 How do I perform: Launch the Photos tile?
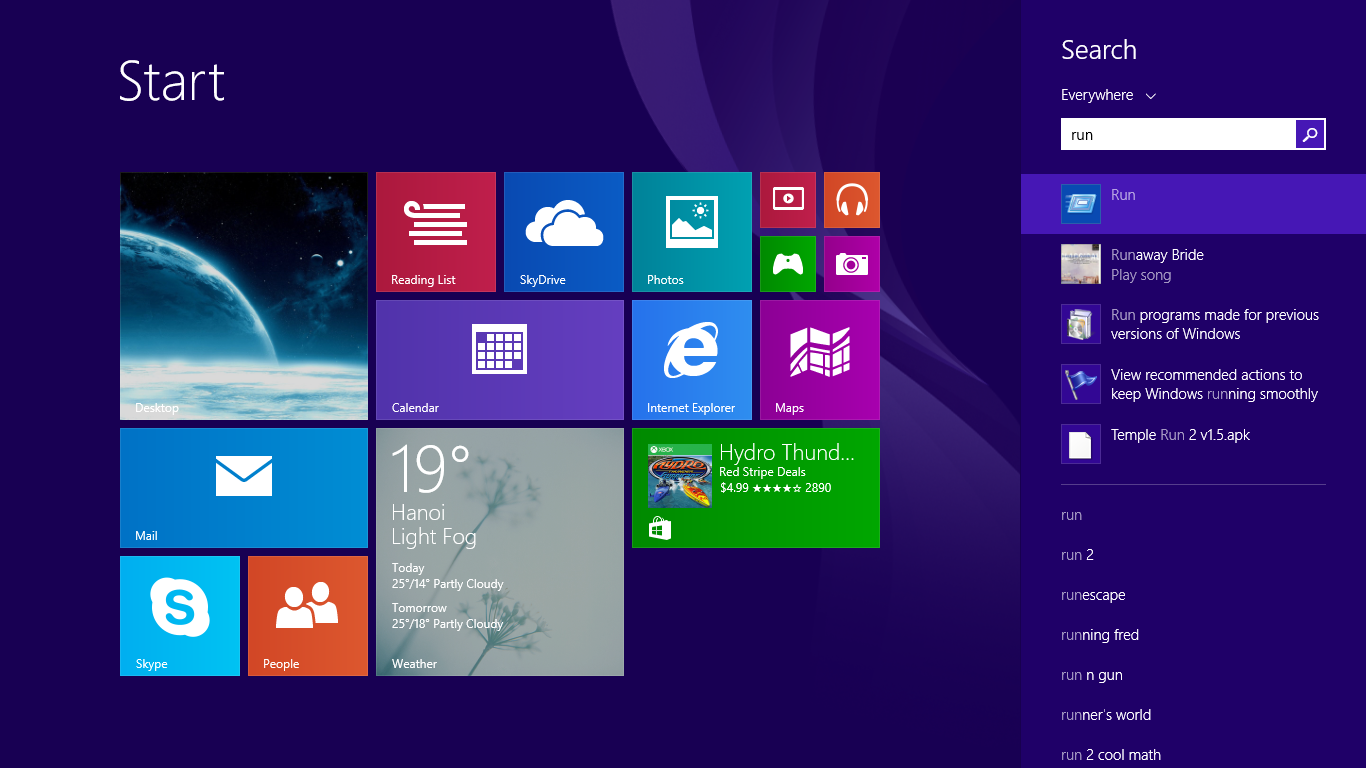tap(692, 232)
